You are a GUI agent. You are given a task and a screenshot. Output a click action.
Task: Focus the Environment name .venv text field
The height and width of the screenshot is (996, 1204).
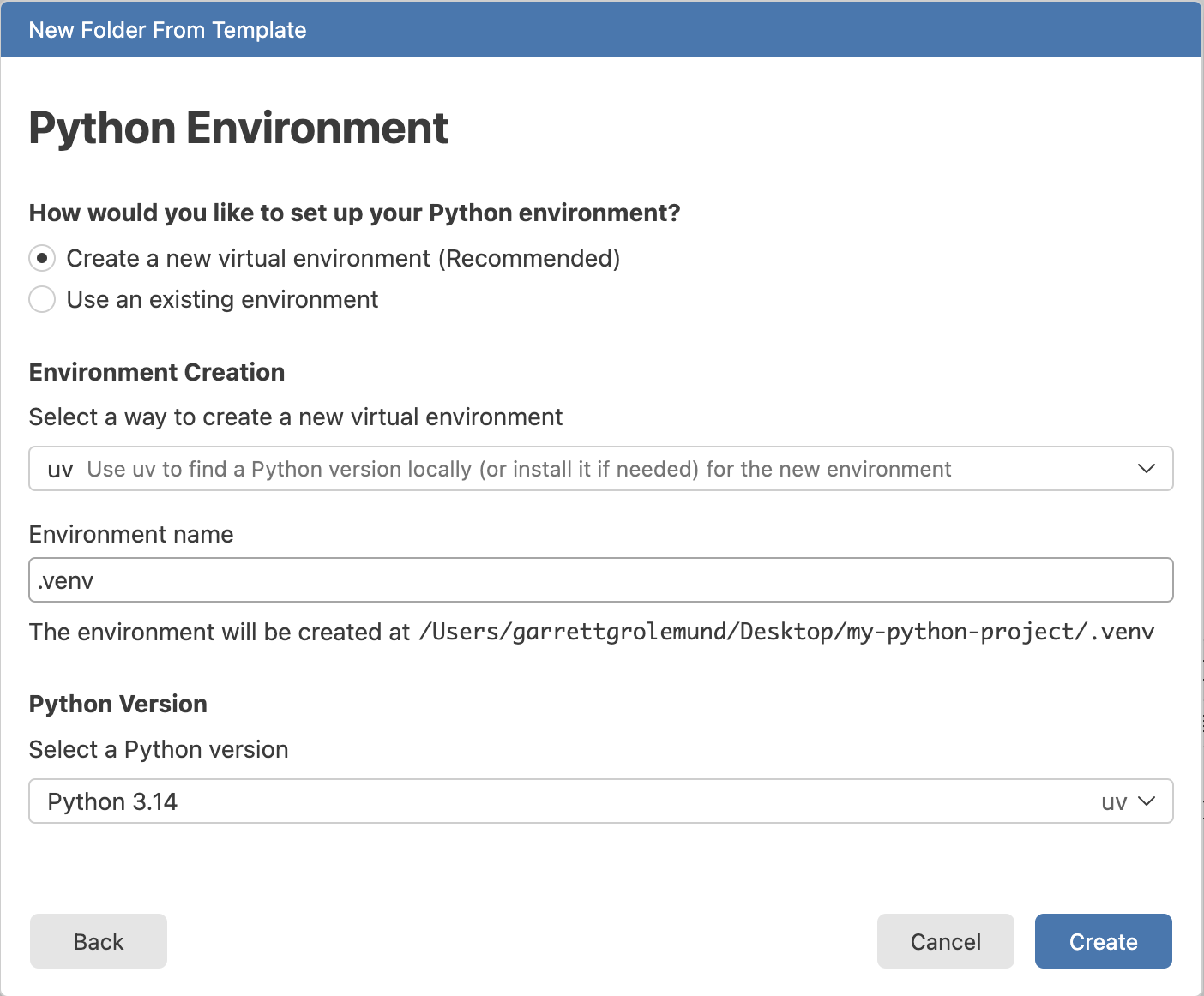pyautogui.click(x=601, y=580)
